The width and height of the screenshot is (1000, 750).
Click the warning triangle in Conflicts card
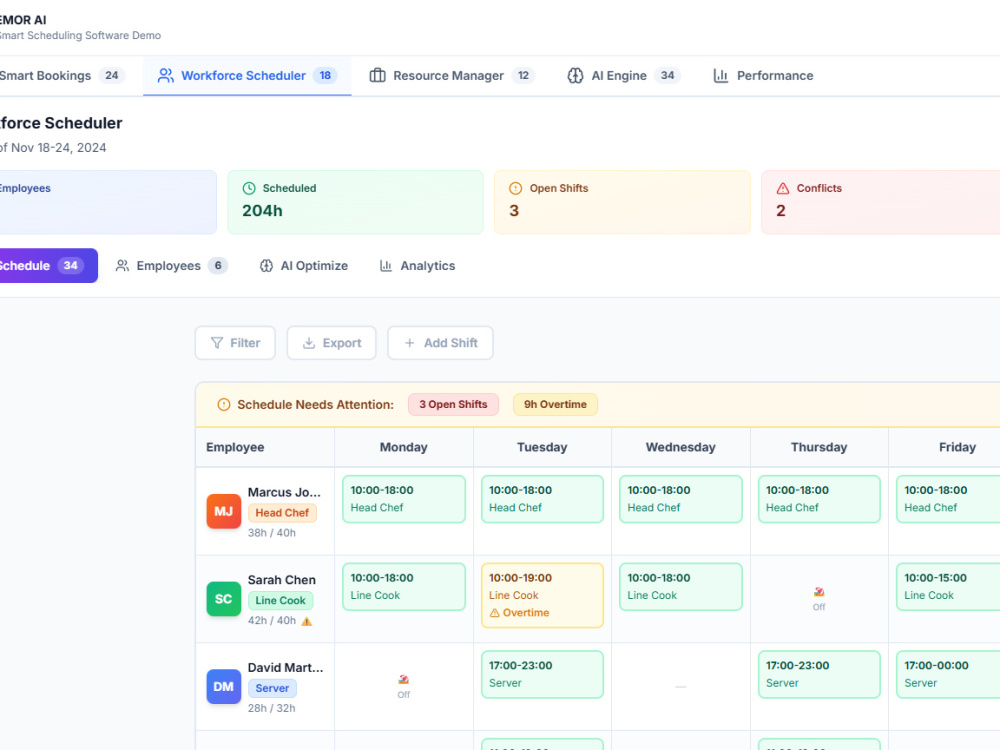point(783,188)
